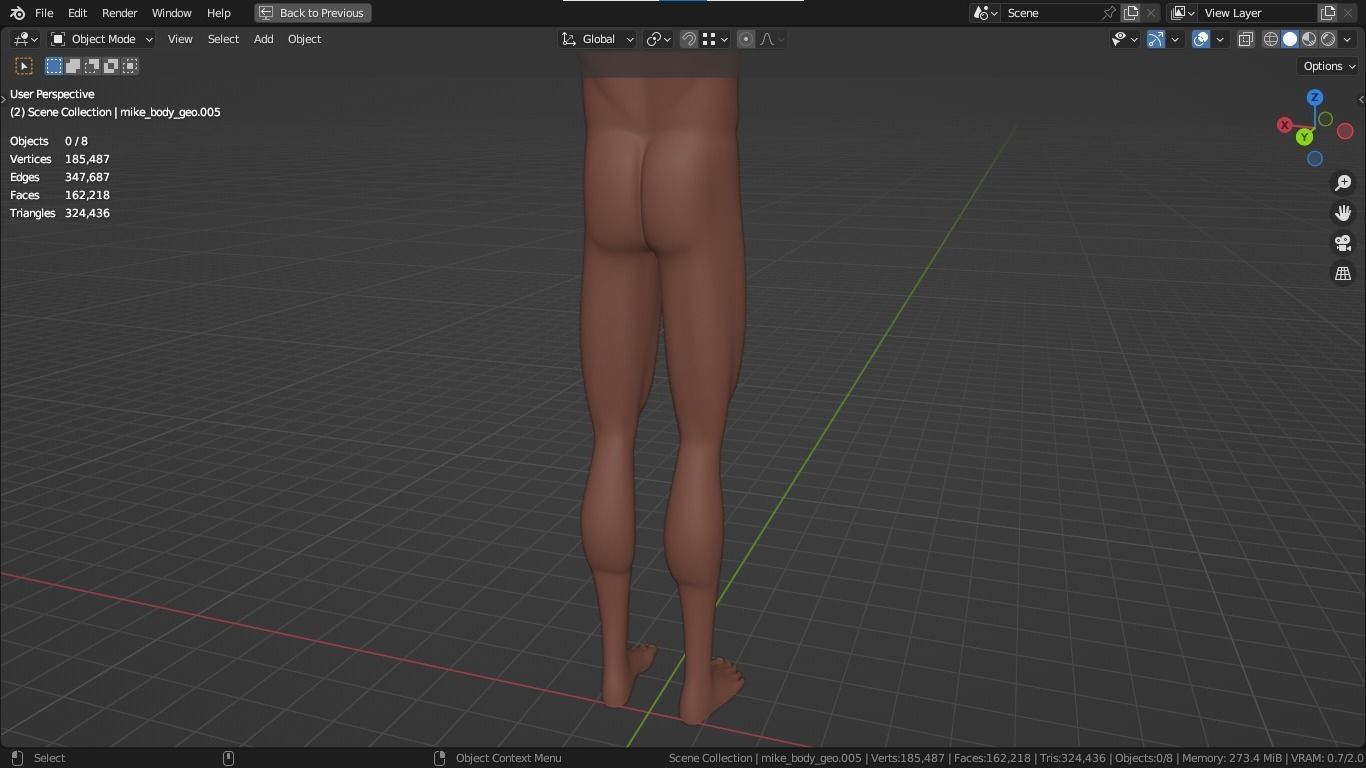Open the Edit menu
1366x768 pixels.
77,13
